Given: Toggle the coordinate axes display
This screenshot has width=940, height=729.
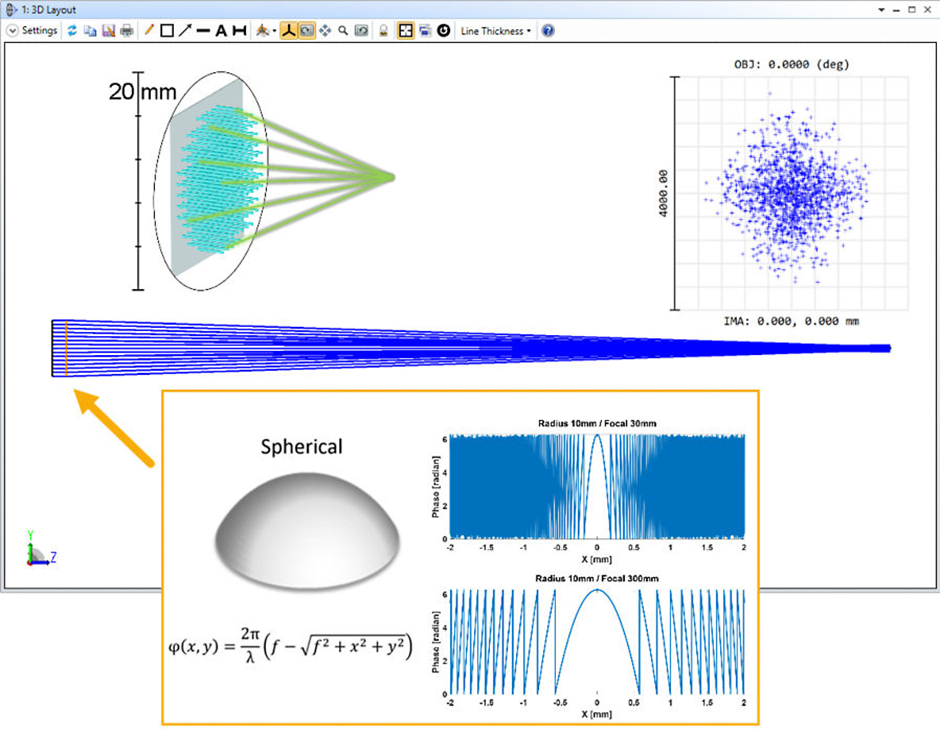Looking at the screenshot, I should click(288, 31).
